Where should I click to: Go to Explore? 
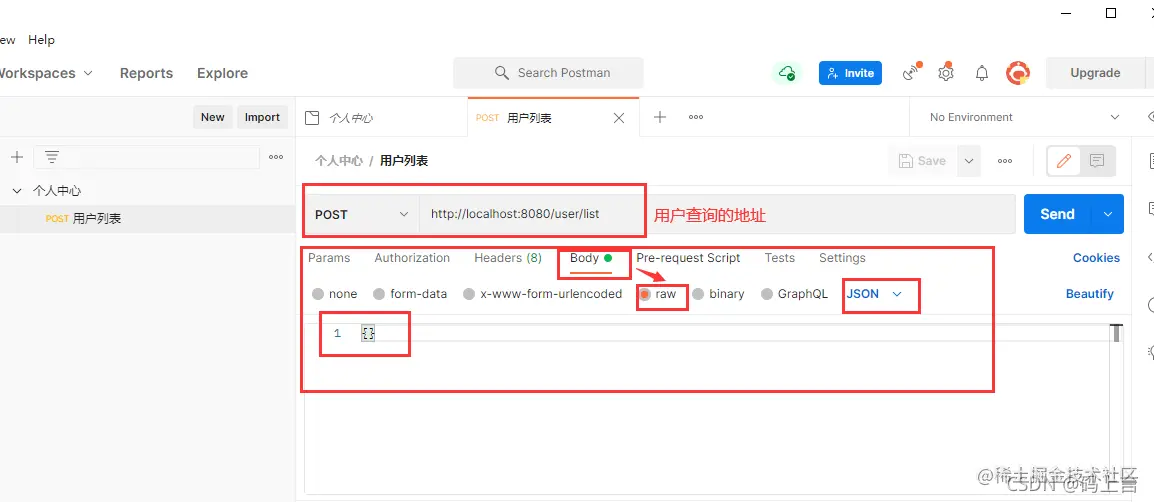coord(222,73)
